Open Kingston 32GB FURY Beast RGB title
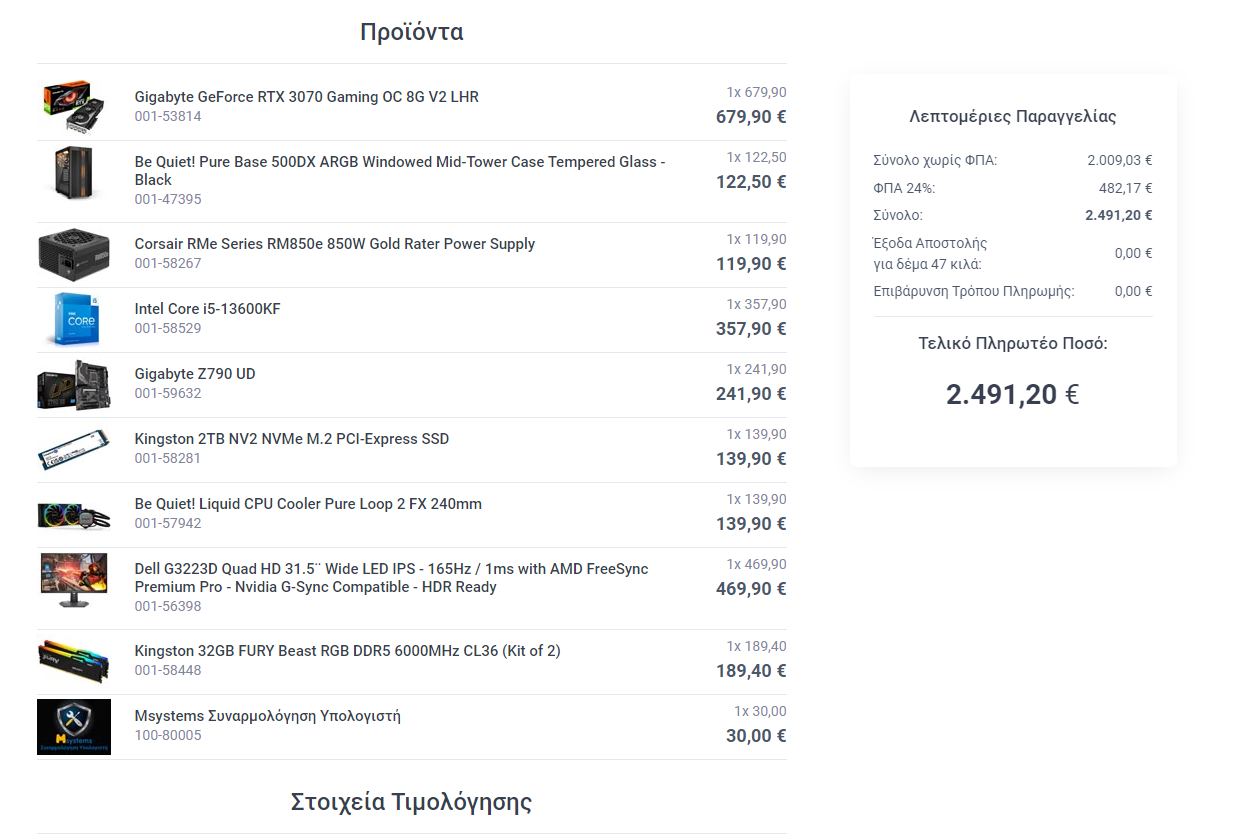 (347, 651)
